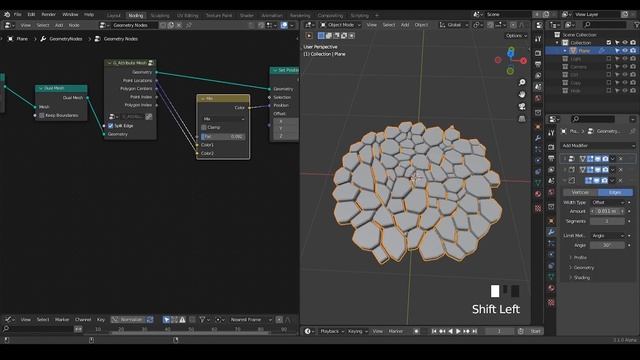This screenshot has width=640, height=360.
Task: Open the Window menu
Action: click(70, 14)
